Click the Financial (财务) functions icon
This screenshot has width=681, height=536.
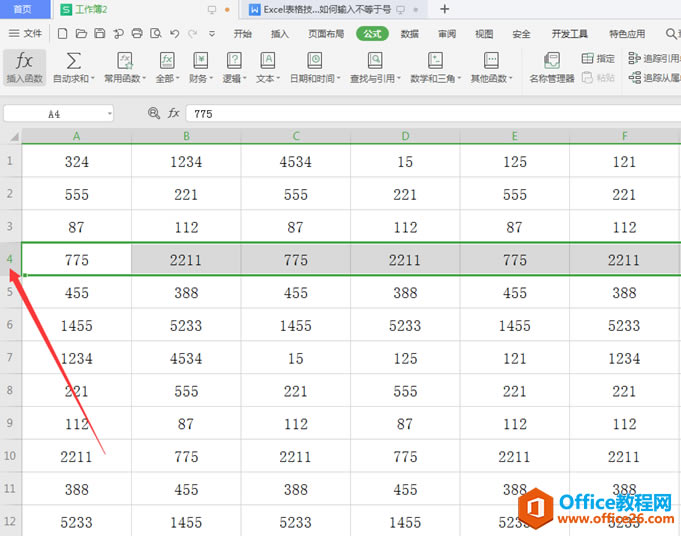coord(200,61)
